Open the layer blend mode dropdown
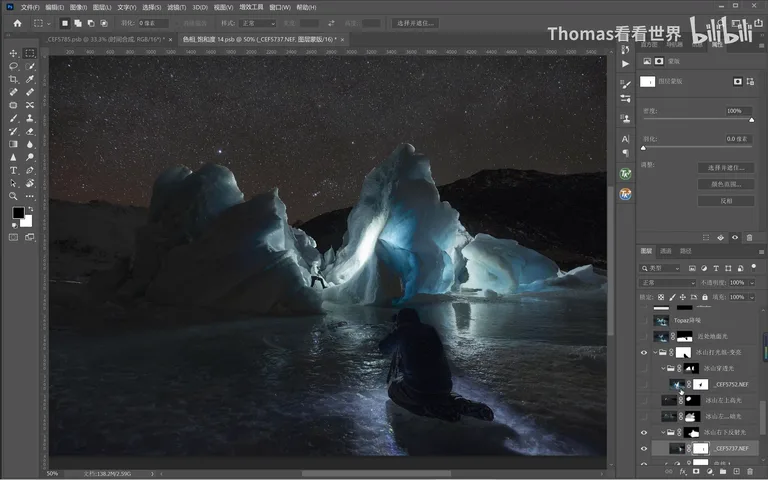768x480 pixels. (667, 283)
